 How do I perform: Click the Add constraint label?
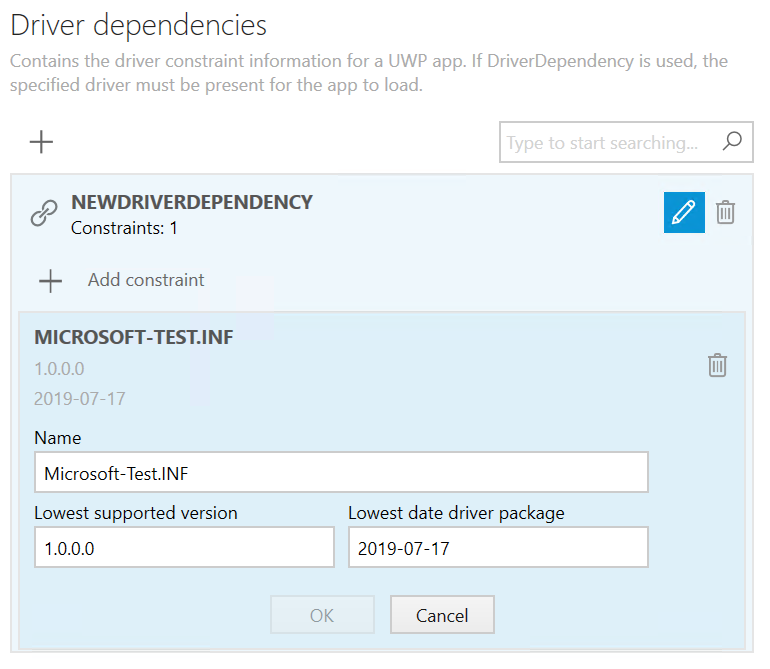pos(146,280)
